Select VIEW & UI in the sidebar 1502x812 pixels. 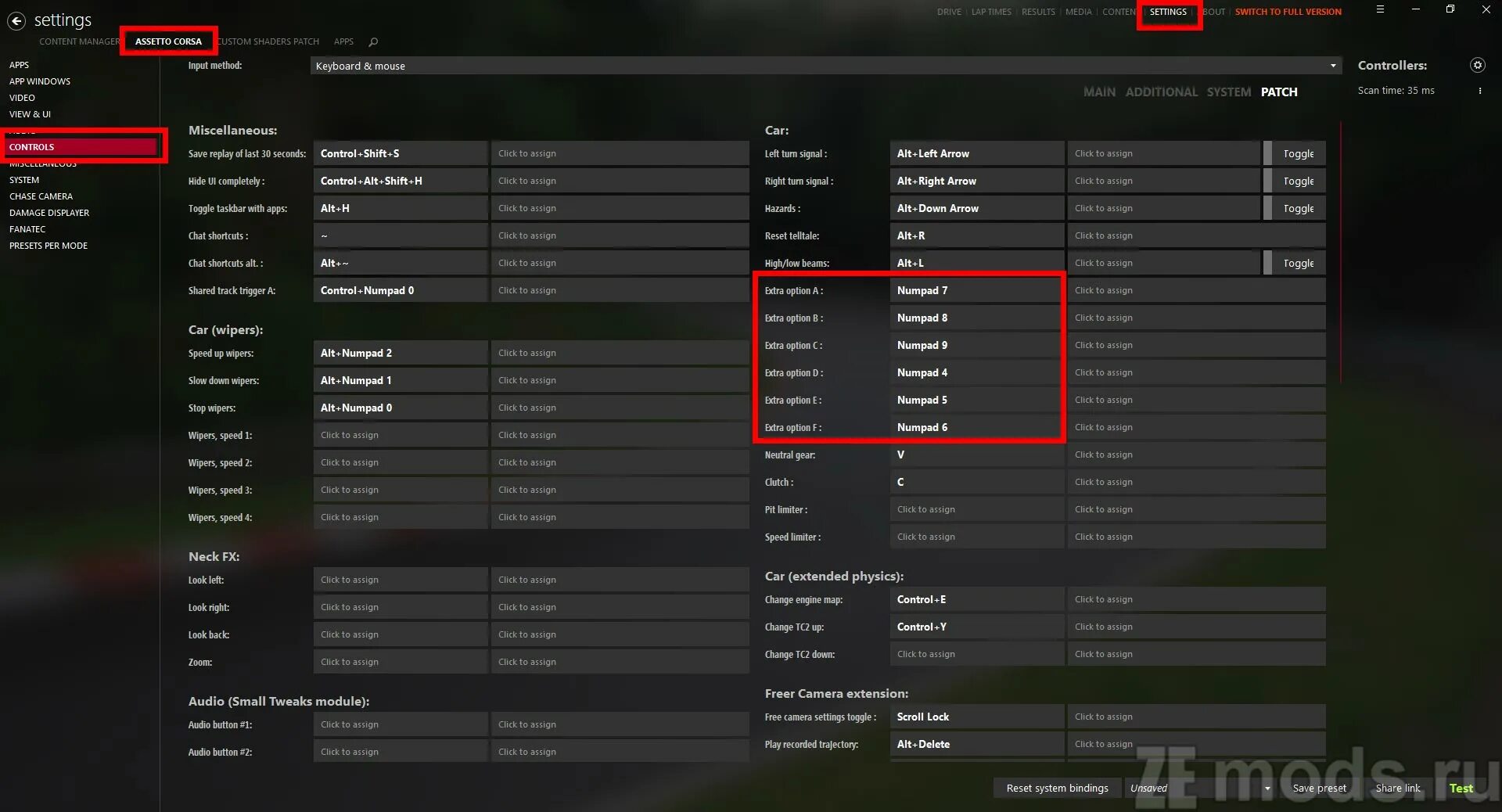point(30,114)
